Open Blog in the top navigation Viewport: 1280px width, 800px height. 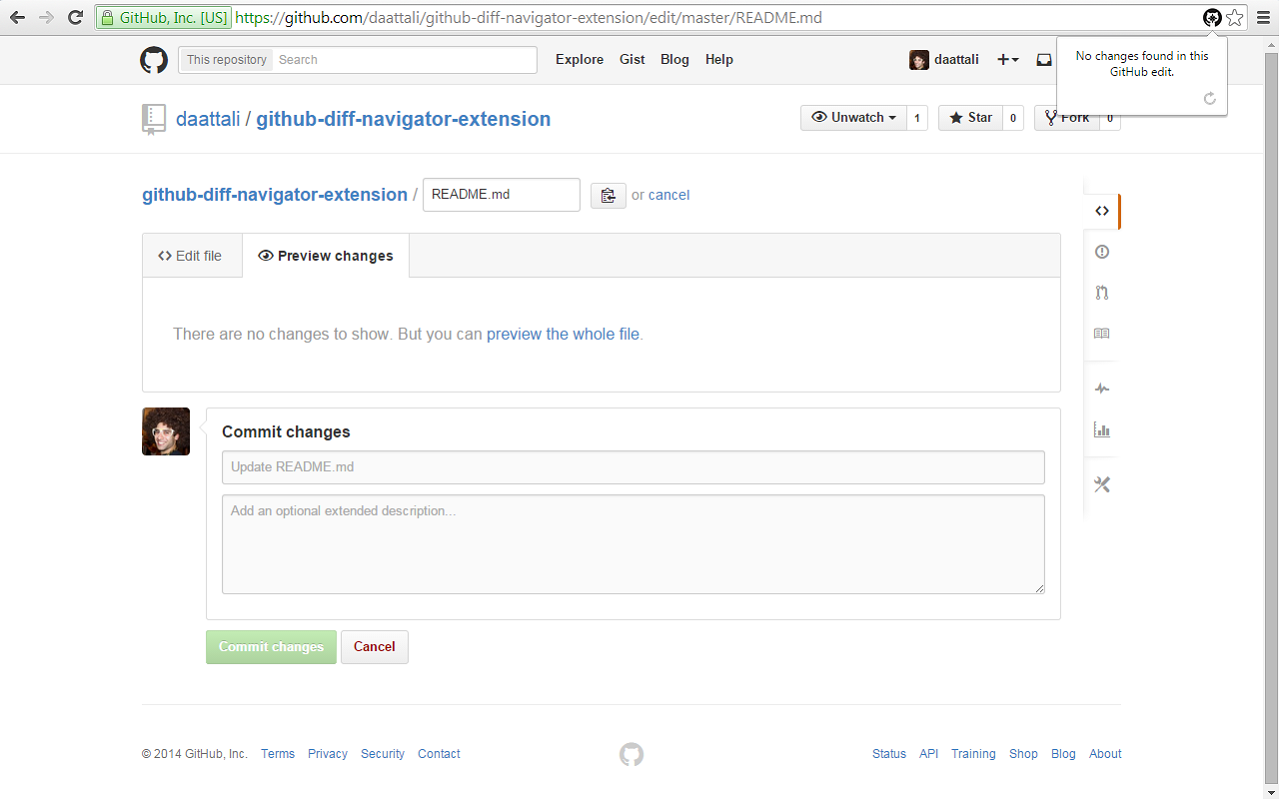click(x=675, y=60)
